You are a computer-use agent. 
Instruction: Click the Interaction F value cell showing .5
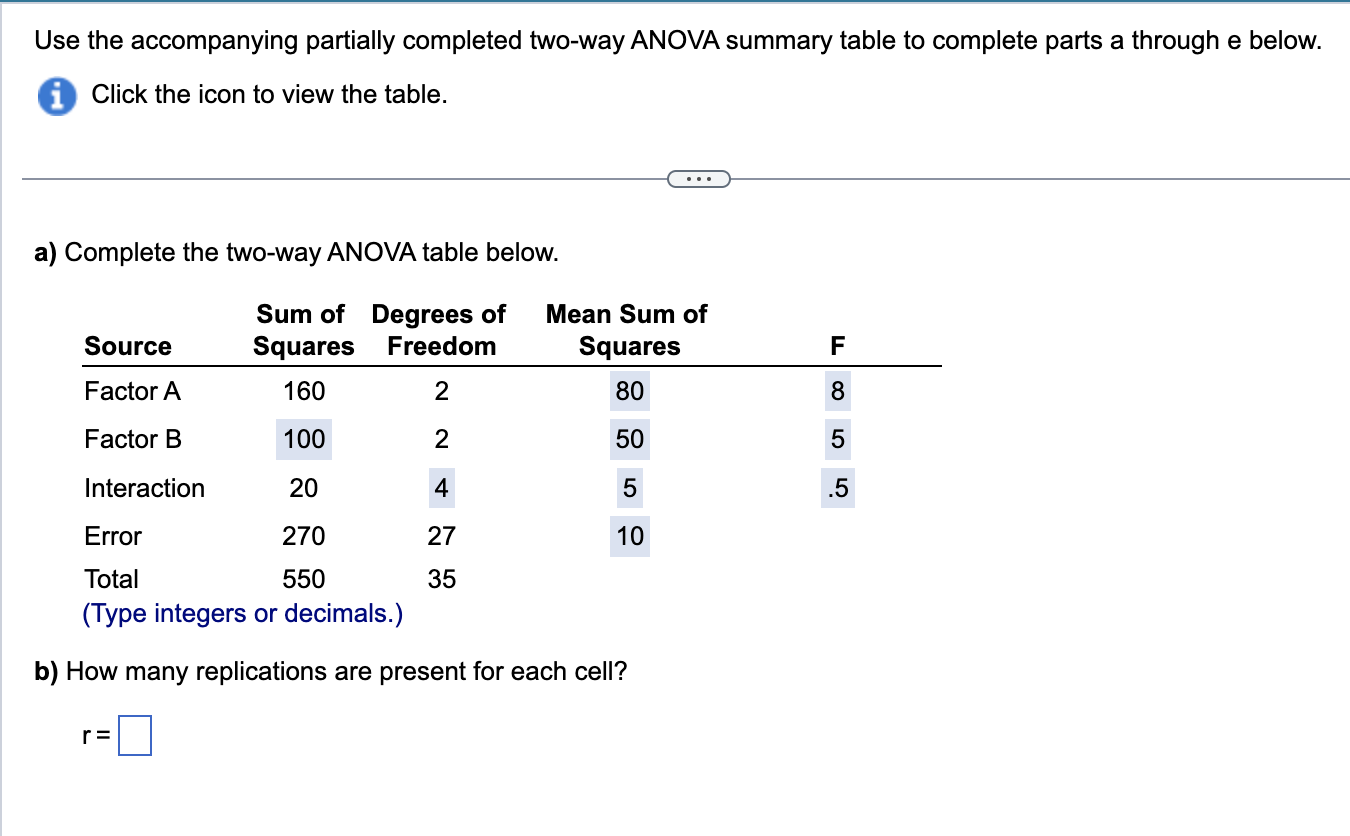(x=836, y=488)
